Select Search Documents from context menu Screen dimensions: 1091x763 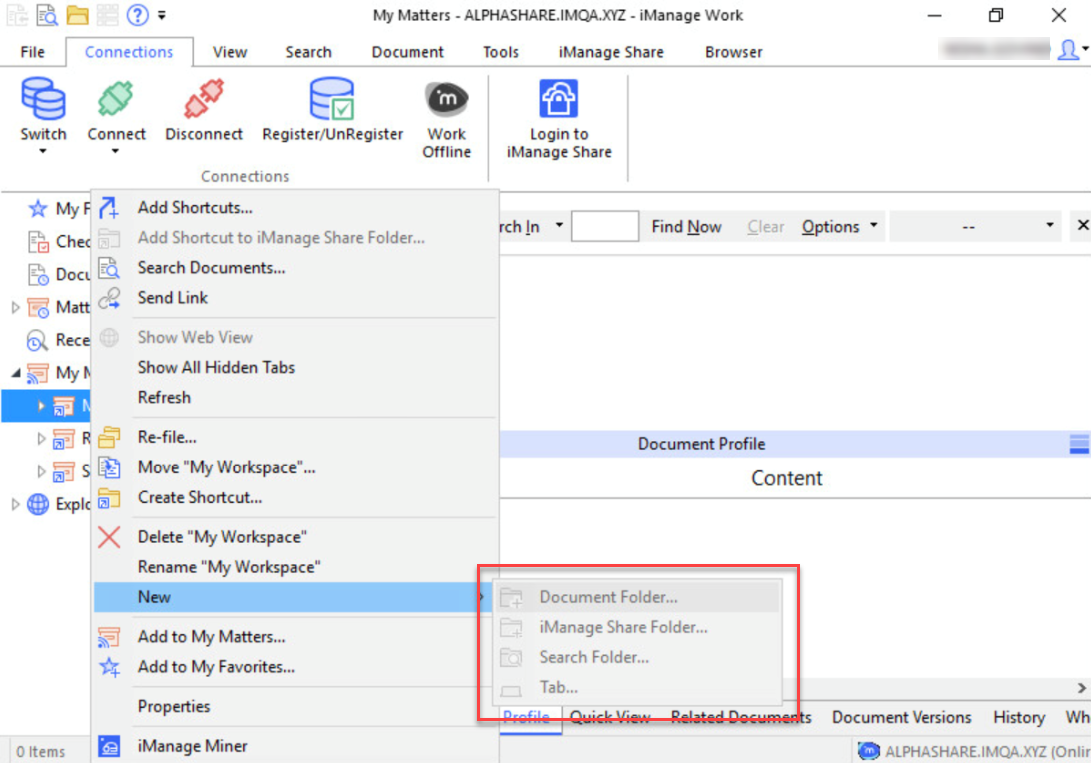point(211,268)
